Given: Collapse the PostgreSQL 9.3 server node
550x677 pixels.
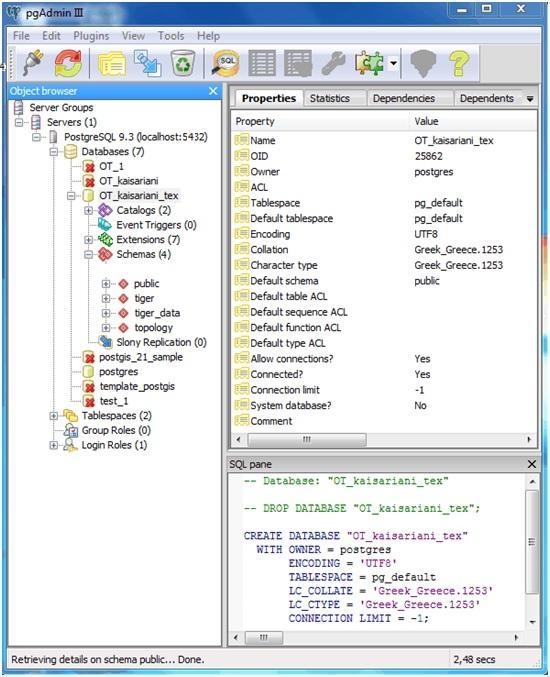Looking at the screenshot, I should pos(36,137).
